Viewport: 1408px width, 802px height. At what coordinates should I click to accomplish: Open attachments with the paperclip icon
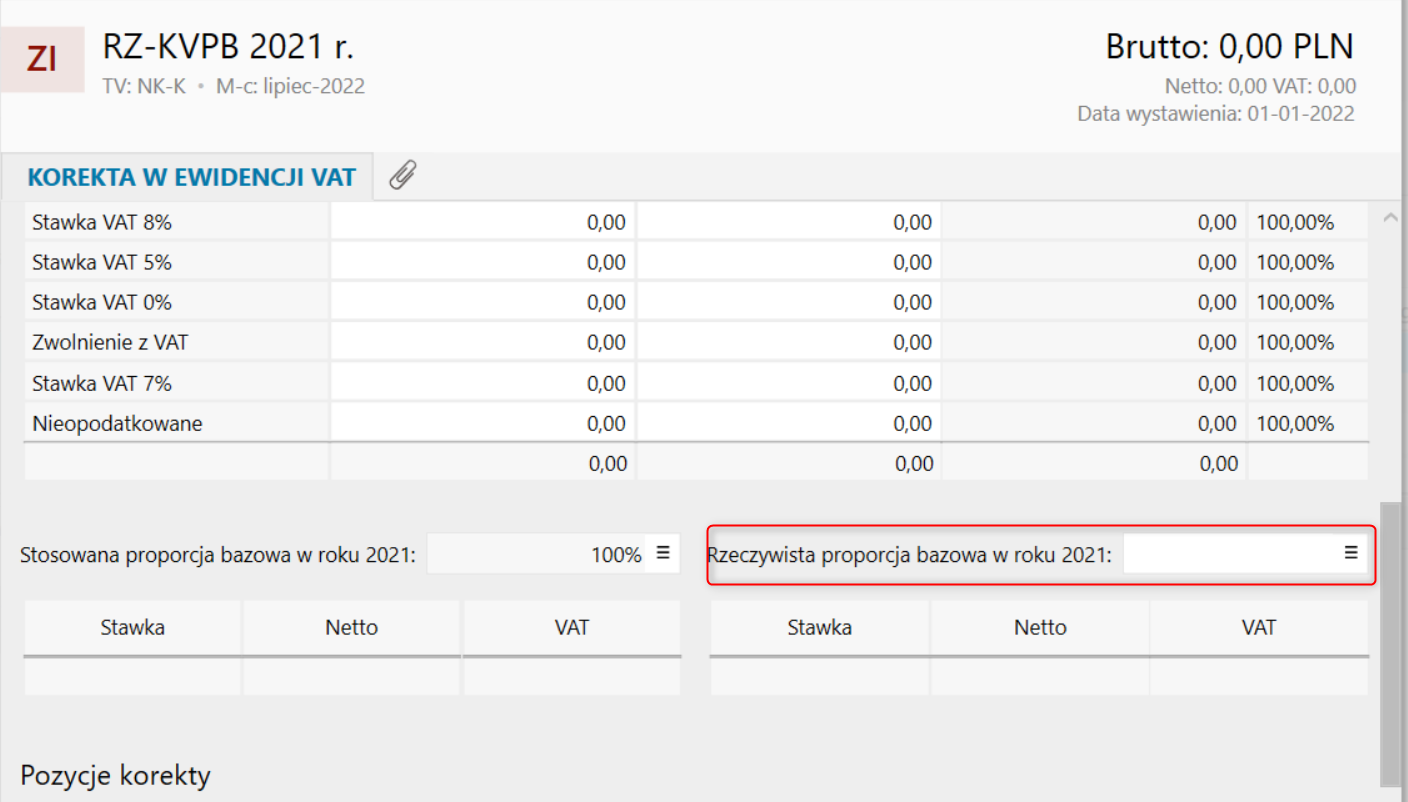tap(402, 176)
